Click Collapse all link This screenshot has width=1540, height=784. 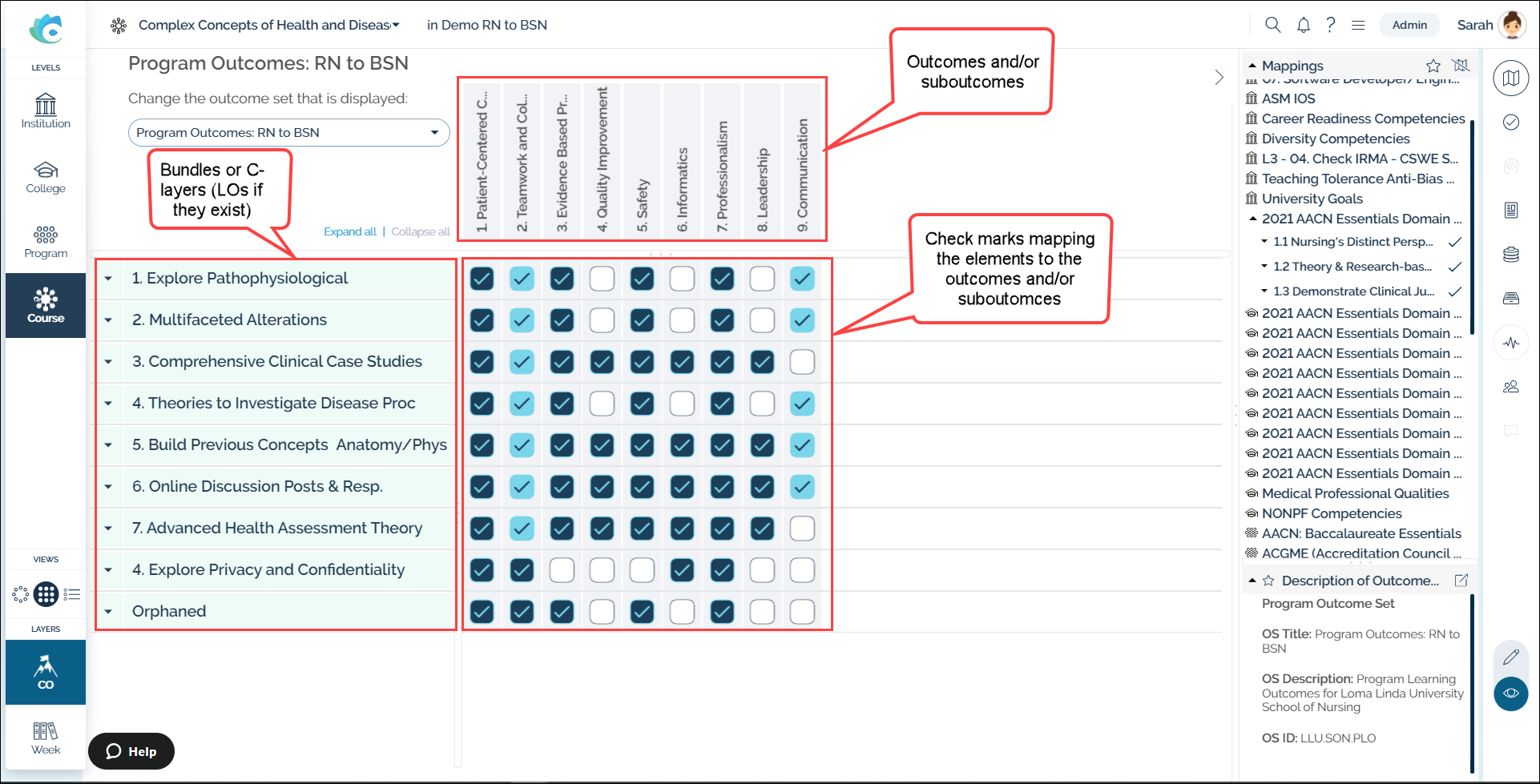(421, 231)
